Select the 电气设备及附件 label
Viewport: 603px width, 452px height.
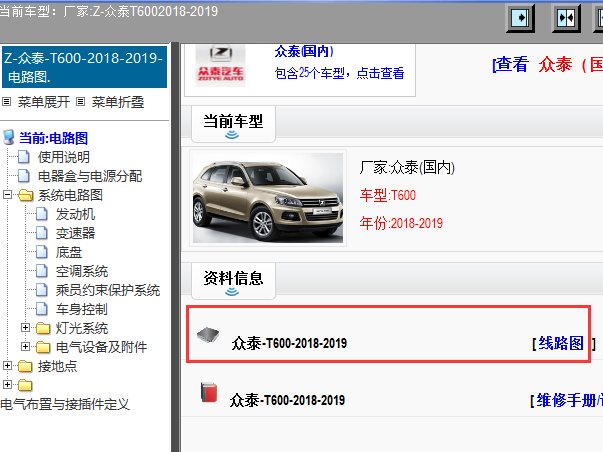(102, 347)
